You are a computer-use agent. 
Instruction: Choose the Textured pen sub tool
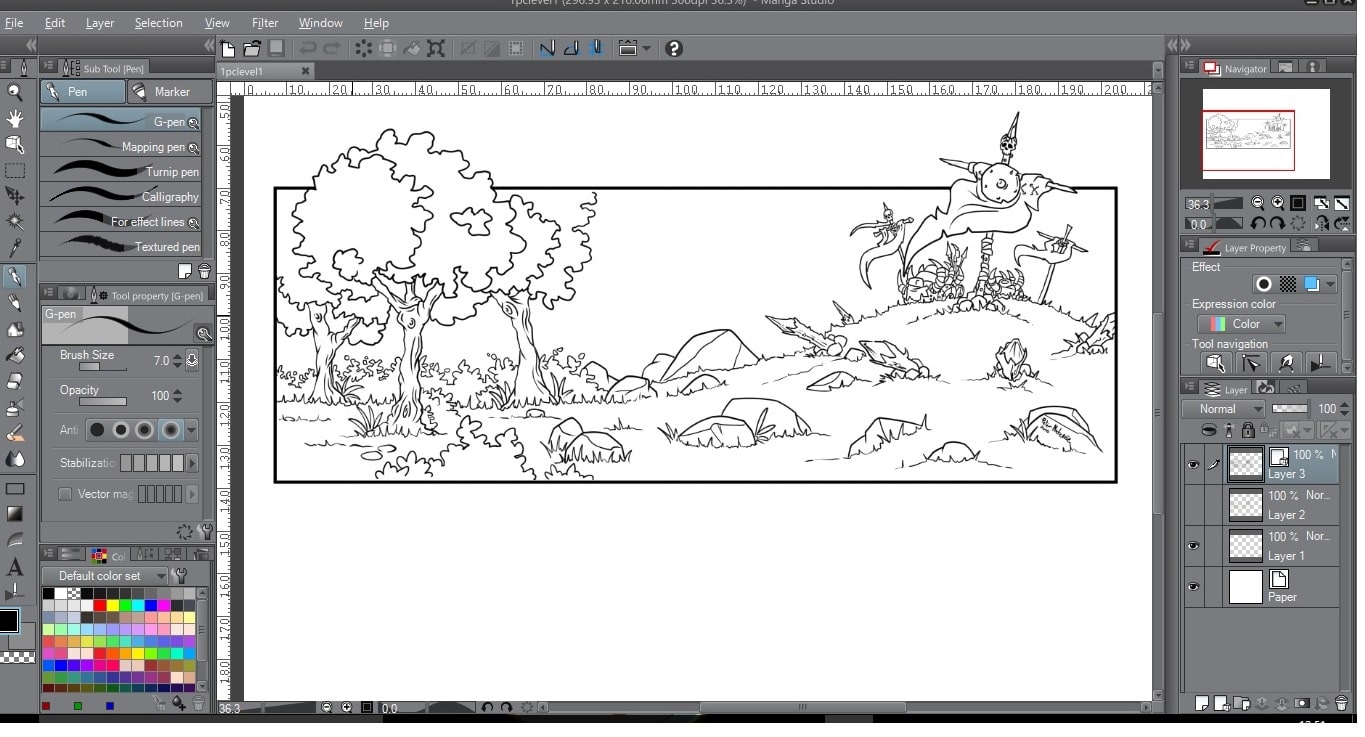[x=121, y=246]
